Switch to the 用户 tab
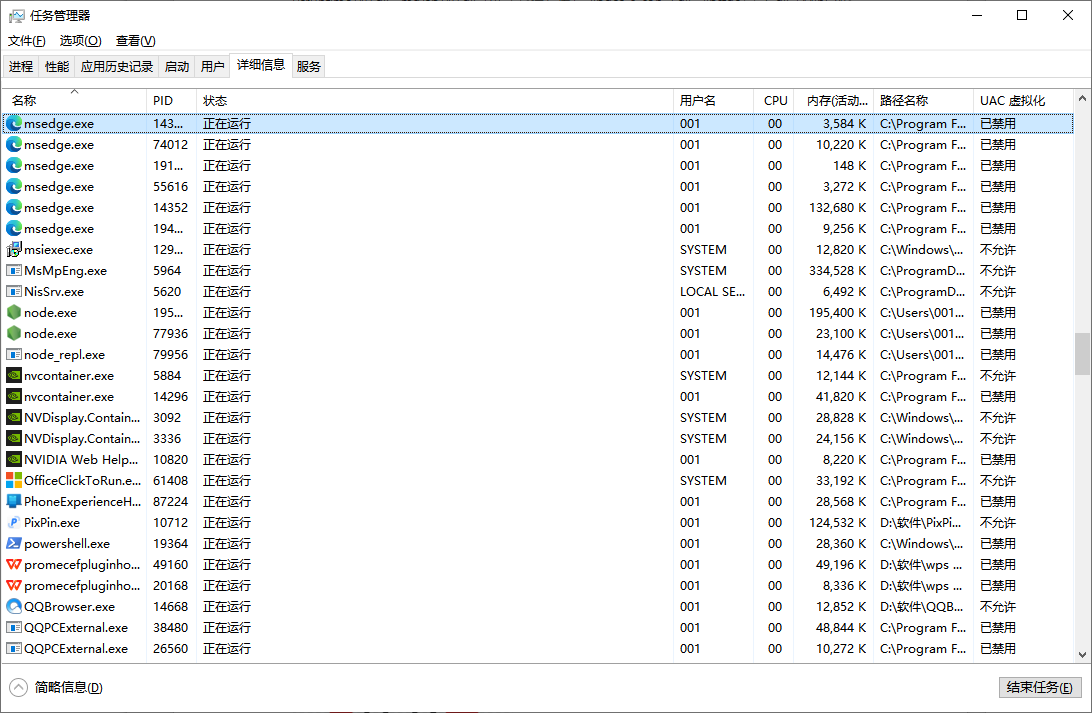This screenshot has height=713, width=1092. click(x=212, y=66)
